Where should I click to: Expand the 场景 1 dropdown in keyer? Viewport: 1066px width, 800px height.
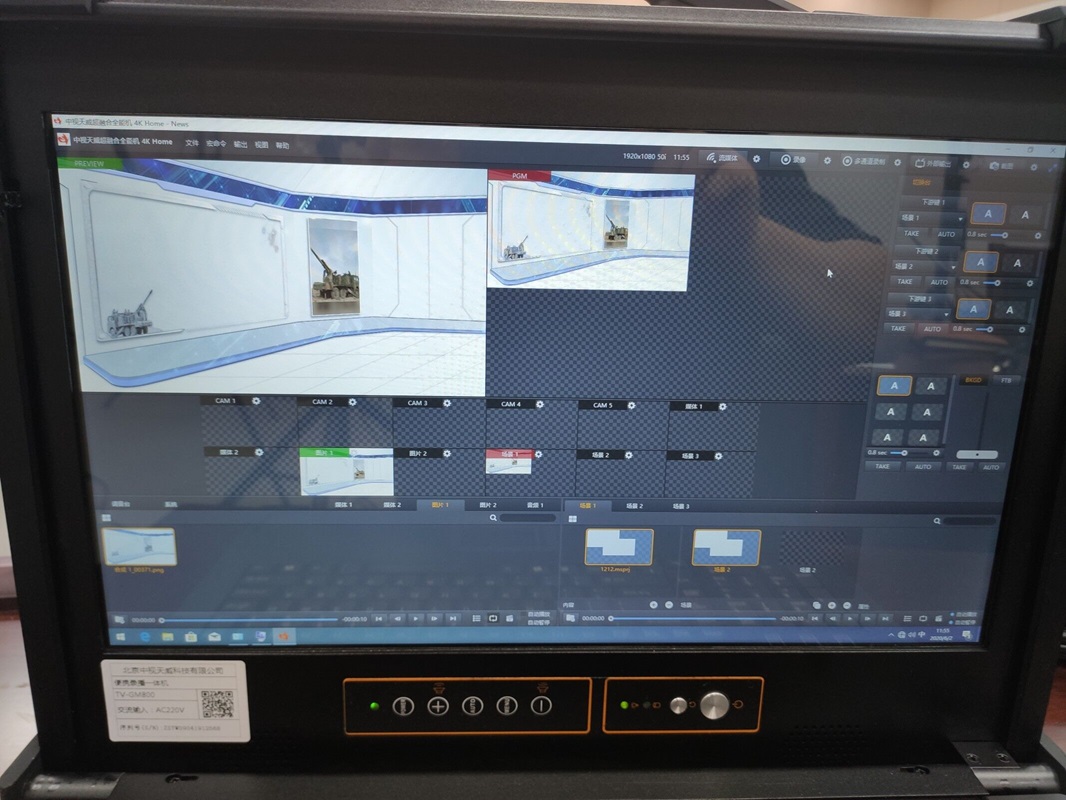960,218
